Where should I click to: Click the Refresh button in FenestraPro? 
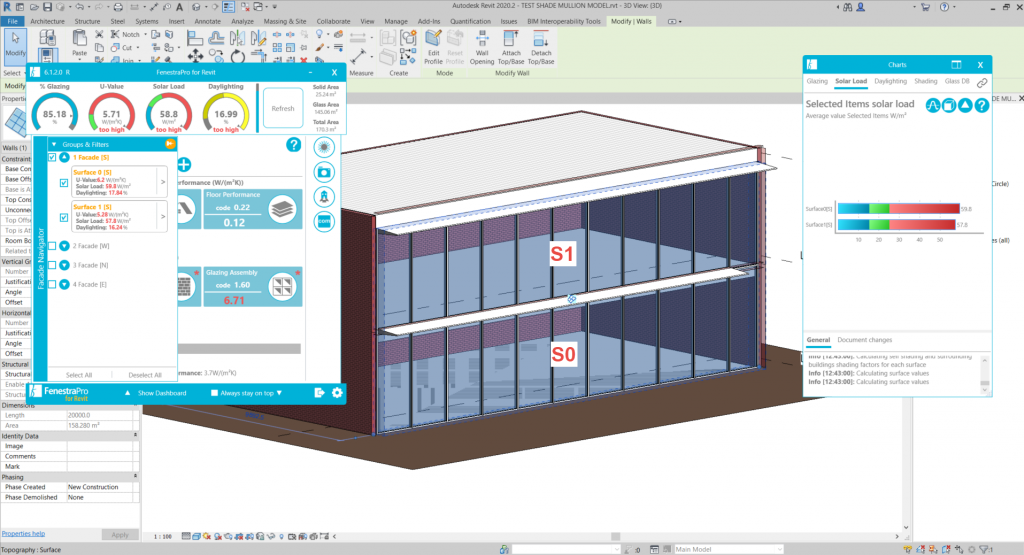pyautogui.click(x=283, y=108)
